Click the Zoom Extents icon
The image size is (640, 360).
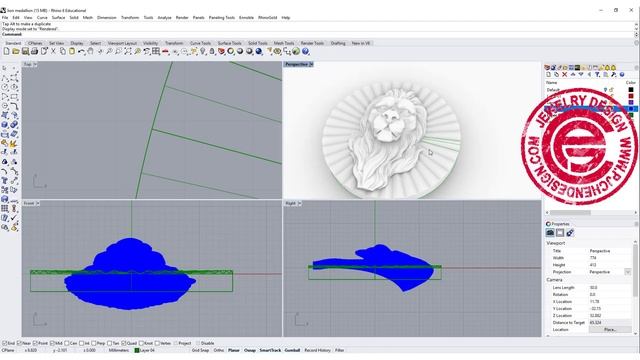[128, 51]
